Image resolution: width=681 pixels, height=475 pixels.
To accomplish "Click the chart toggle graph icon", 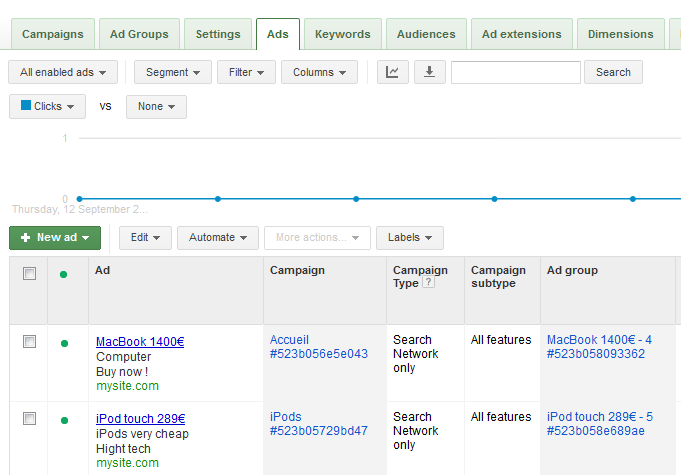I will [x=393, y=72].
